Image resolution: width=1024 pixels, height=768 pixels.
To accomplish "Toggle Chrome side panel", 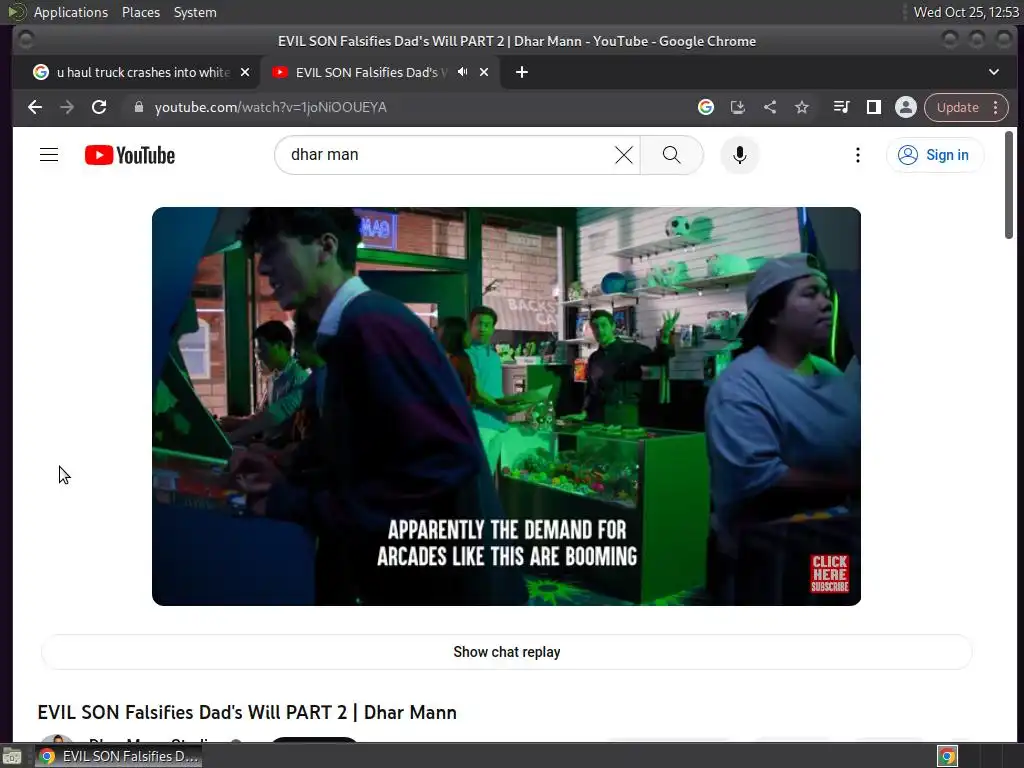I will [x=874, y=107].
